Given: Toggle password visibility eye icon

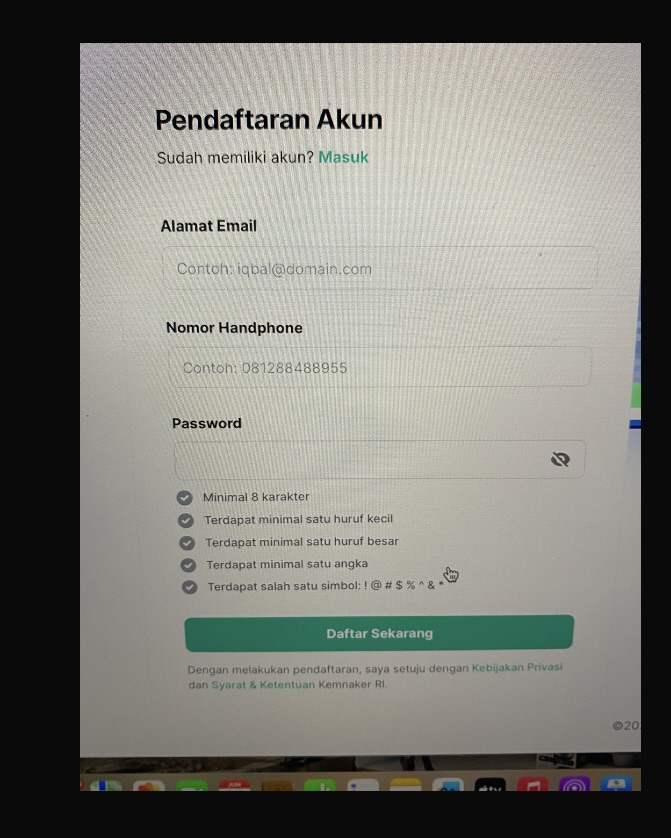Looking at the screenshot, I should (560, 459).
